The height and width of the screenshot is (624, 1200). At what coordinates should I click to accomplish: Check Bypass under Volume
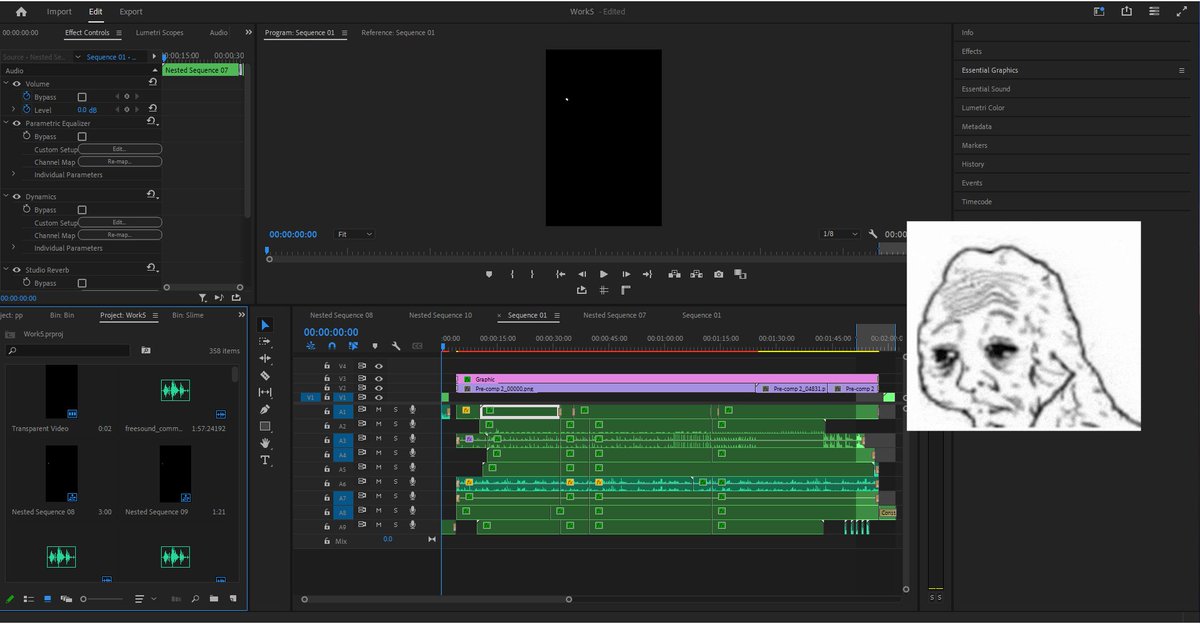(82, 97)
